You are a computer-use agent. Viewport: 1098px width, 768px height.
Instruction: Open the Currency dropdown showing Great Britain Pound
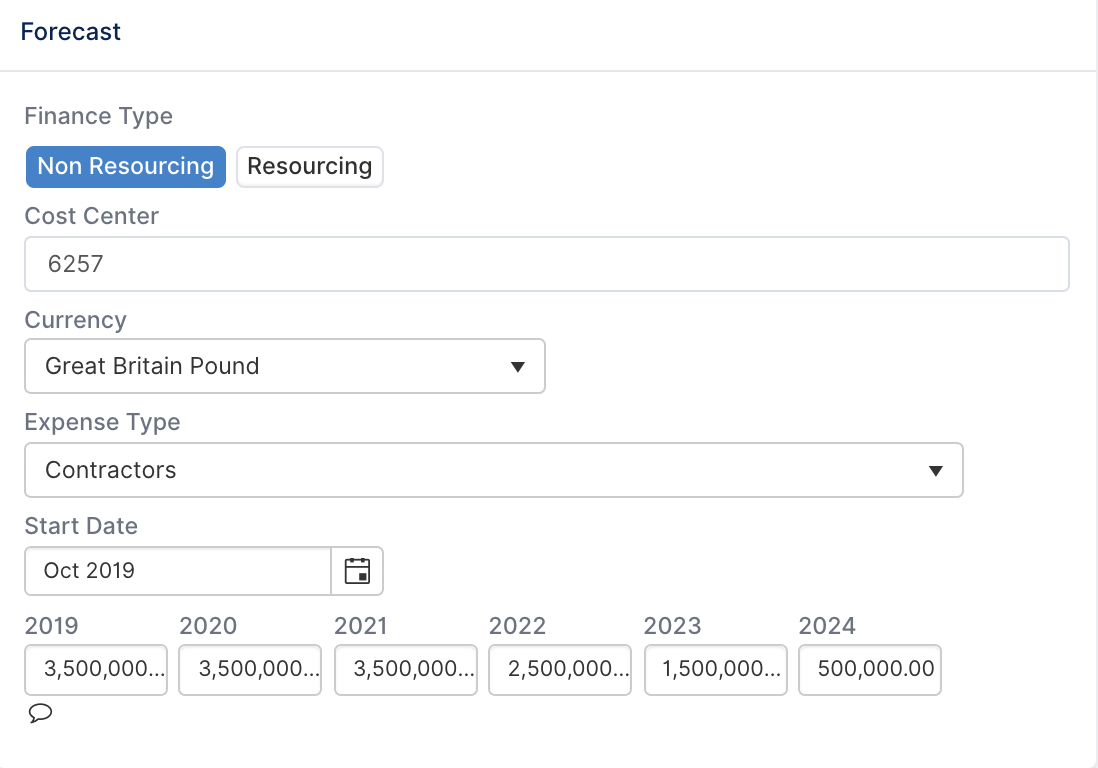coord(285,366)
